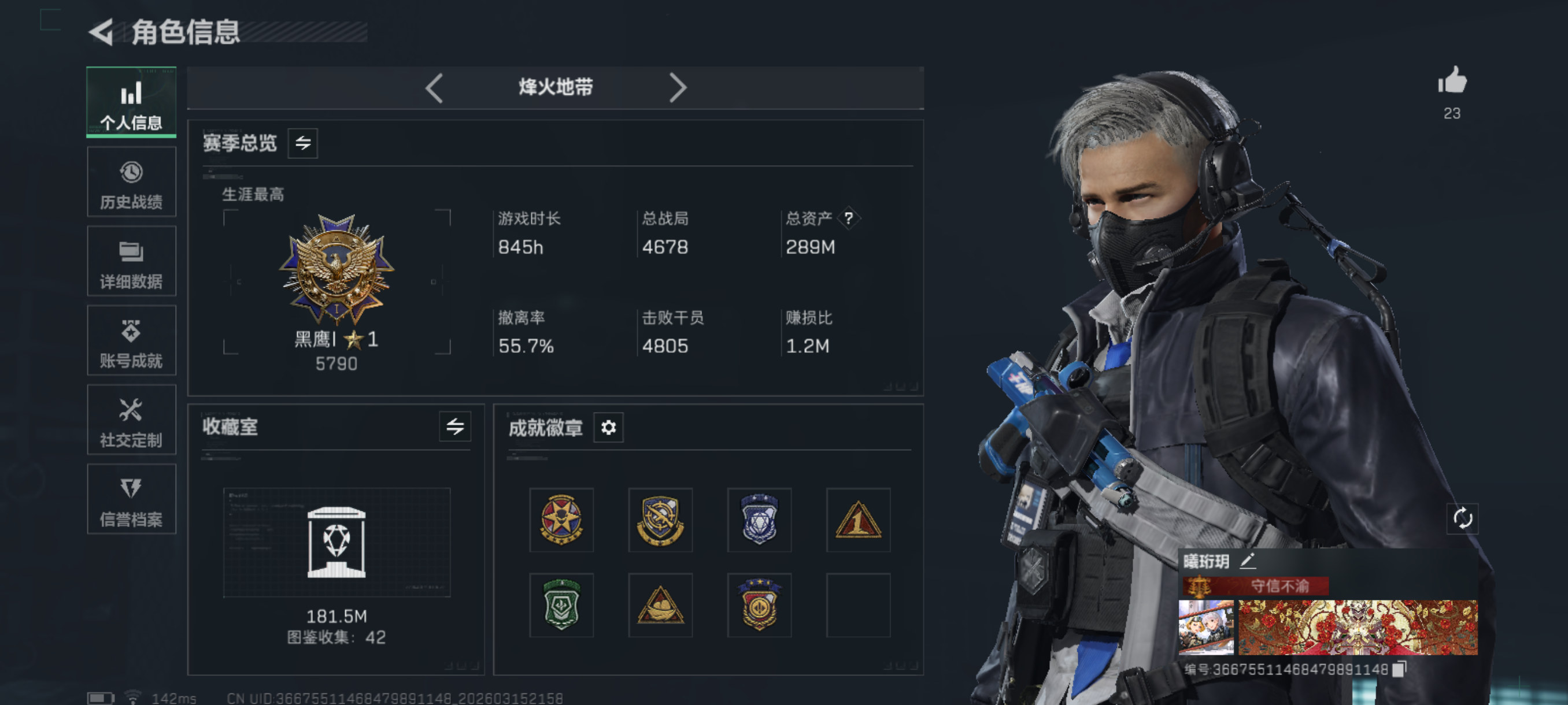This screenshot has width=1568, height=705.
Task: Toggle the 赛季总览 swap view button
Action: coord(302,143)
